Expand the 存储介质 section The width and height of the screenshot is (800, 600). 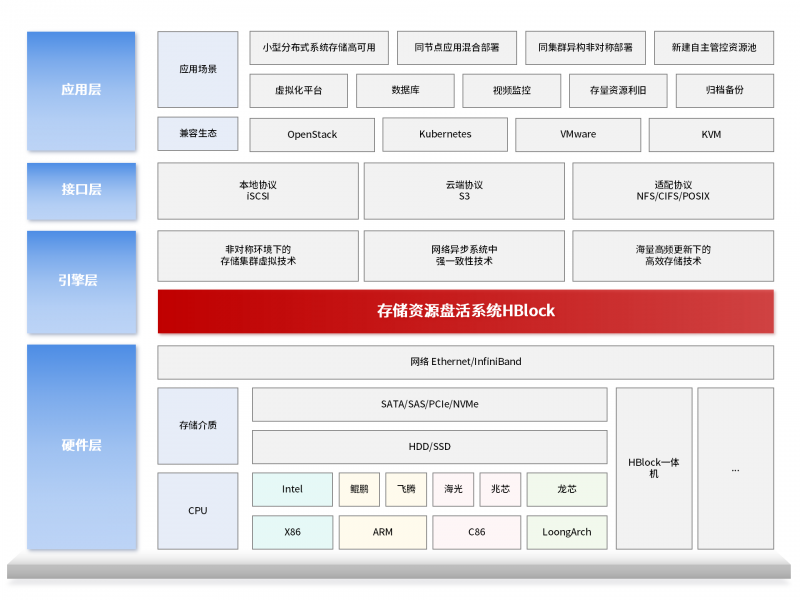pyautogui.click(x=197, y=426)
